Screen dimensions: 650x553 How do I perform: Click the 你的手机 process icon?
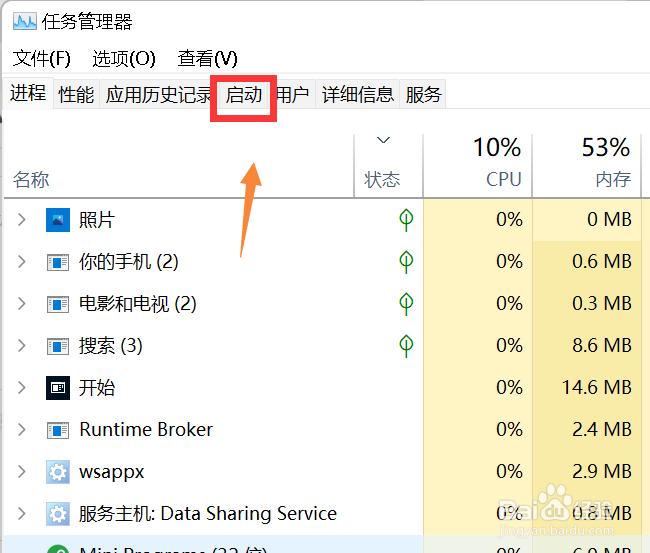click(x=58, y=262)
